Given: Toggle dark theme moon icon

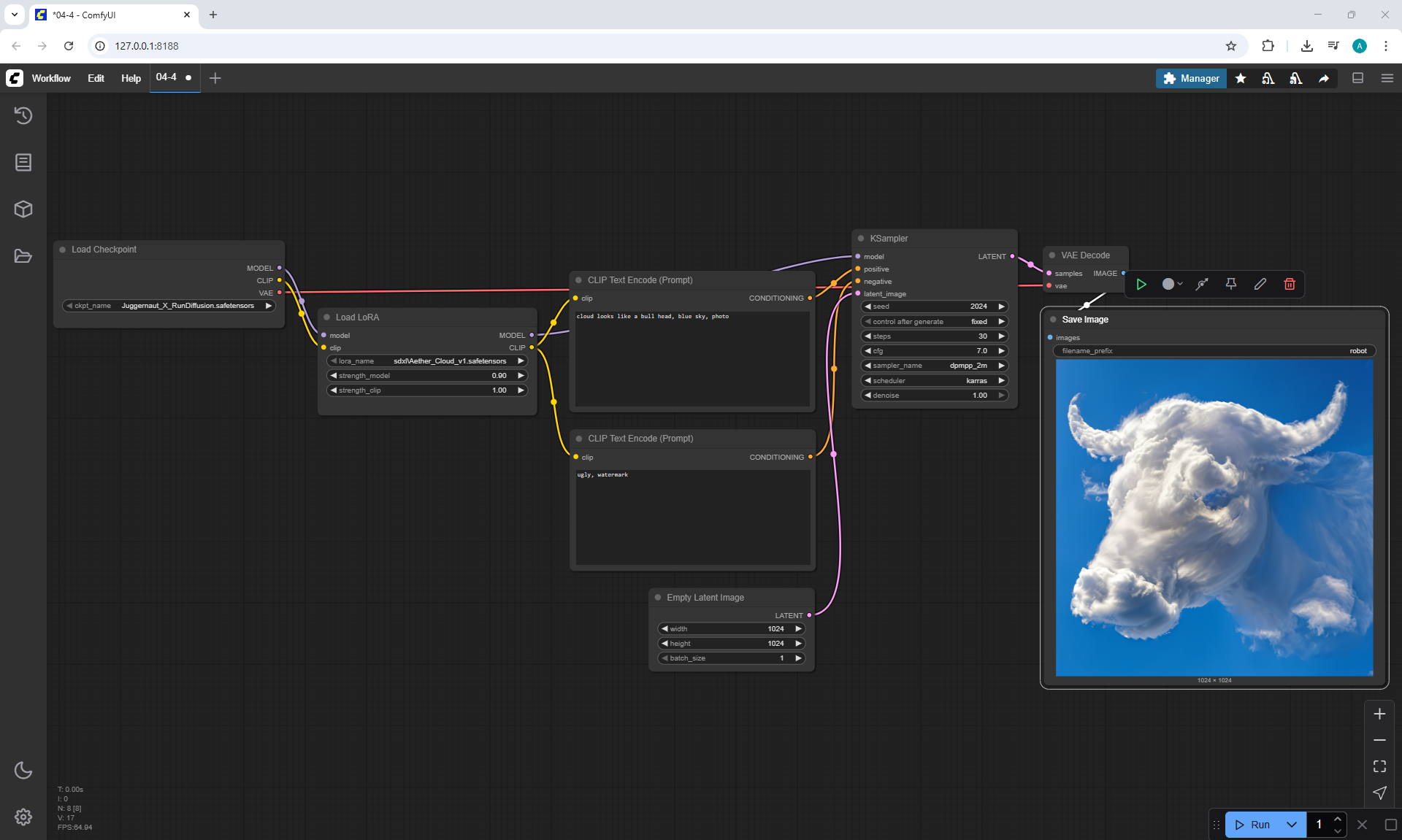Looking at the screenshot, I should point(23,770).
